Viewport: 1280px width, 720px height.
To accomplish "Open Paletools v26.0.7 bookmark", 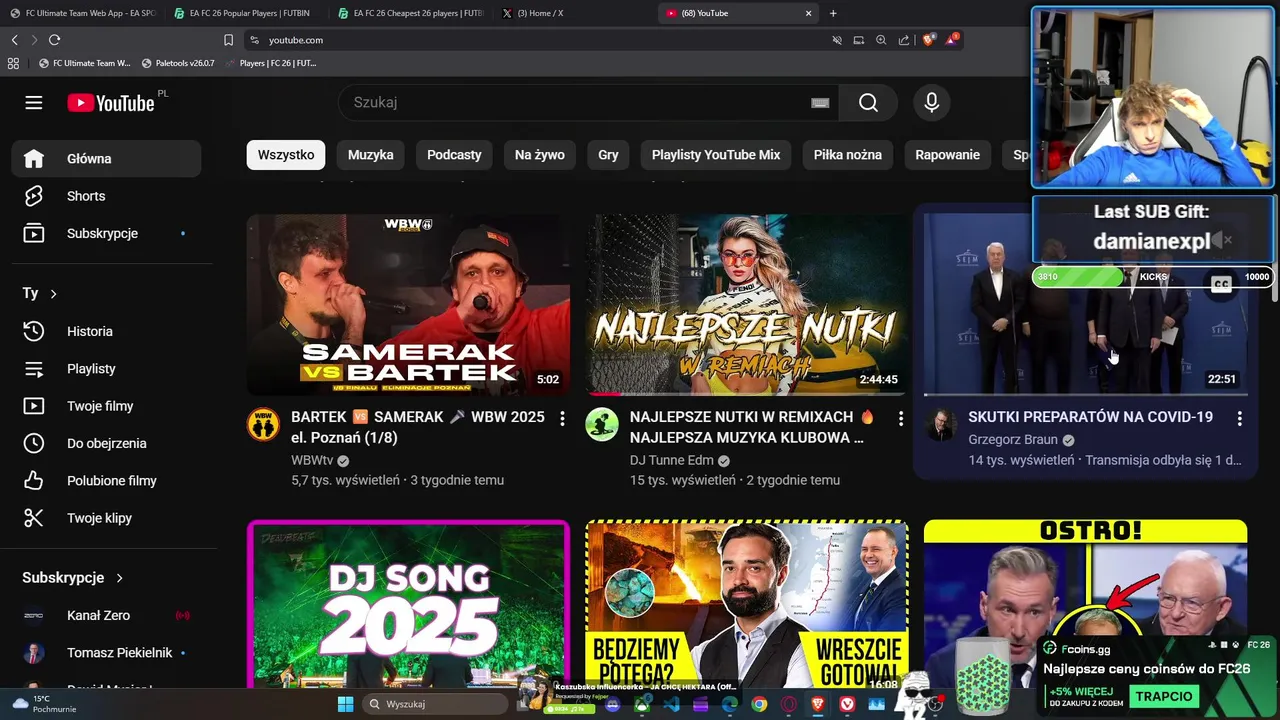I will 178,63.
